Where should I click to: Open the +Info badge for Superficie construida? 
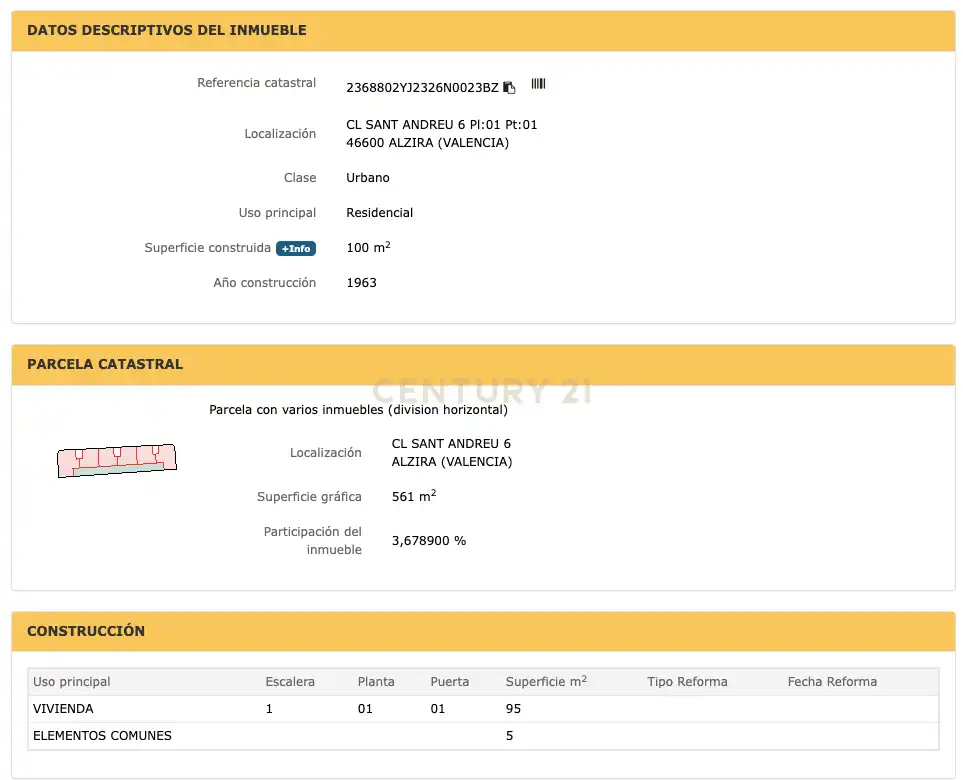(x=296, y=248)
